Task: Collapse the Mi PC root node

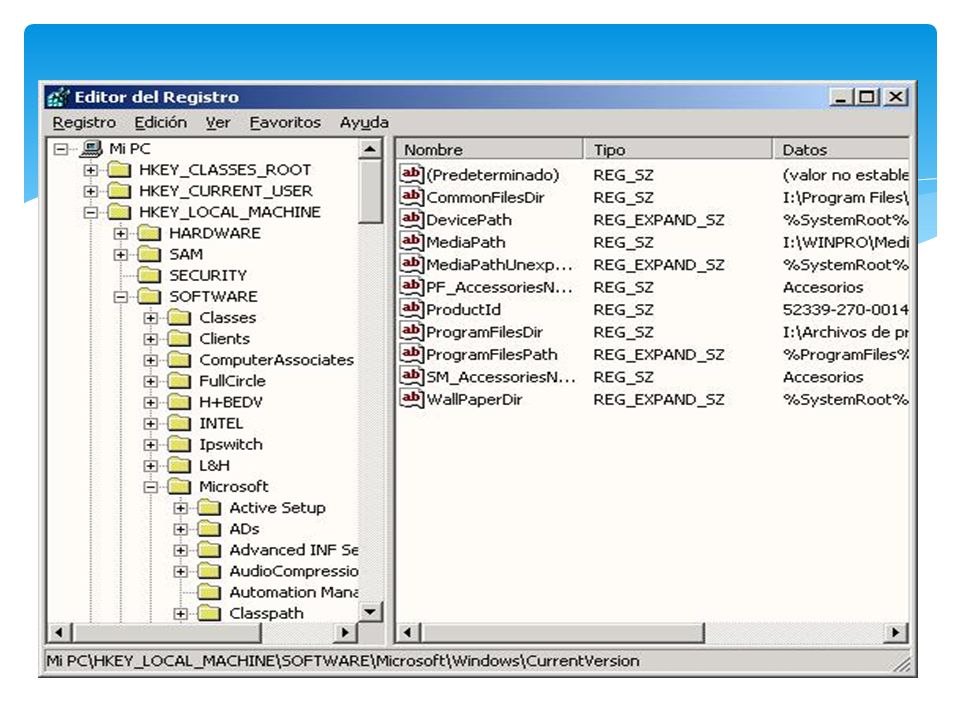Action: pyautogui.click(x=61, y=149)
